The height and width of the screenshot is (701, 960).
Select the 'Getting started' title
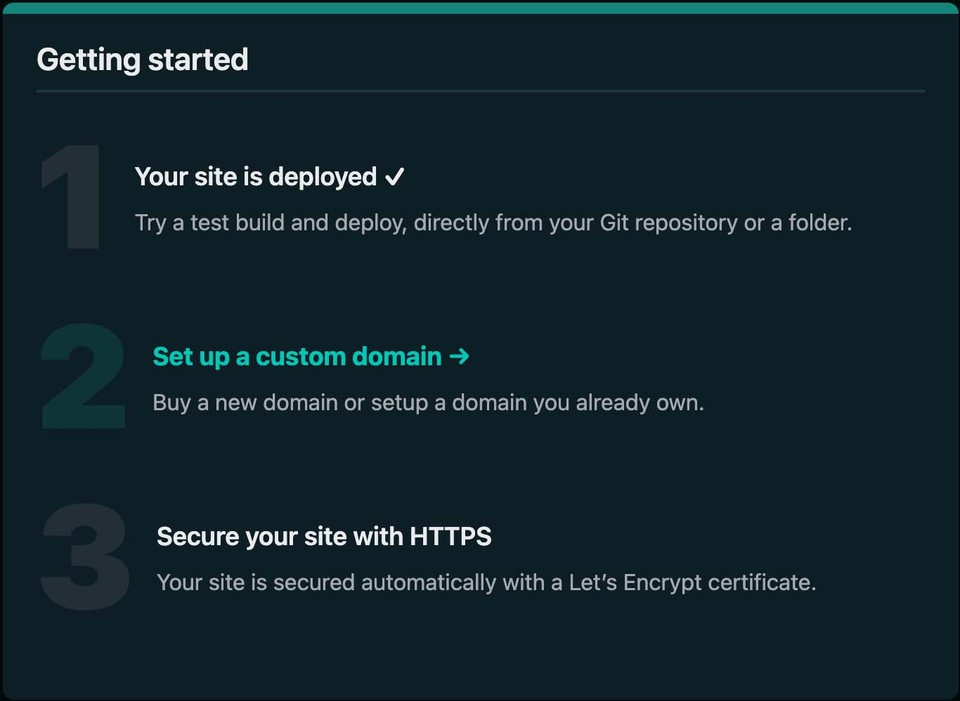click(142, 59)
